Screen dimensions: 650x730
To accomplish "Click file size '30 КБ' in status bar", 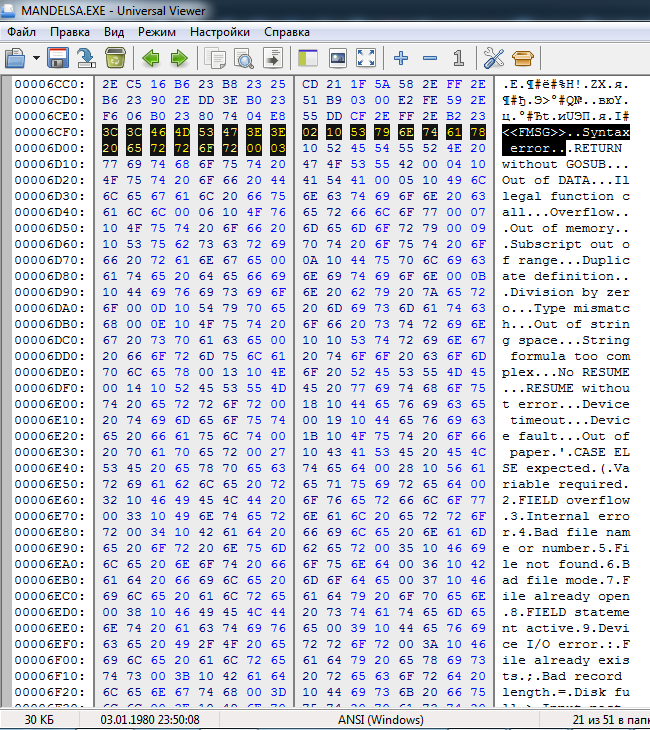I will pyautogui.click(x=39, y=720).
